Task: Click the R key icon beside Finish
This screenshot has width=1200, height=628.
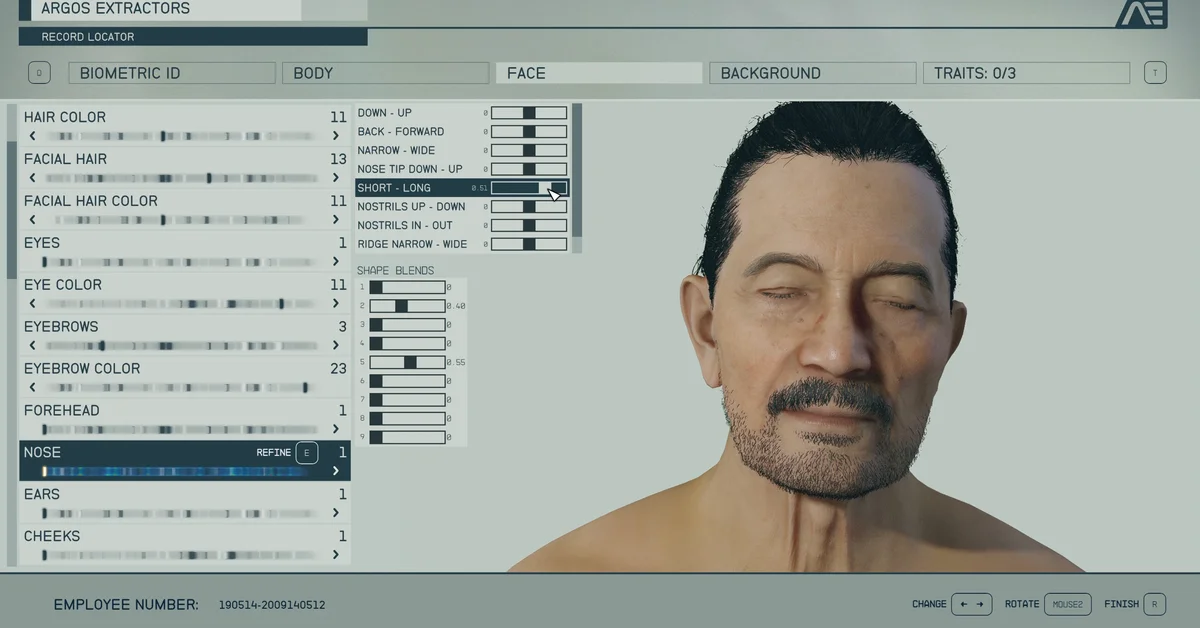Action: (1155, 604)
